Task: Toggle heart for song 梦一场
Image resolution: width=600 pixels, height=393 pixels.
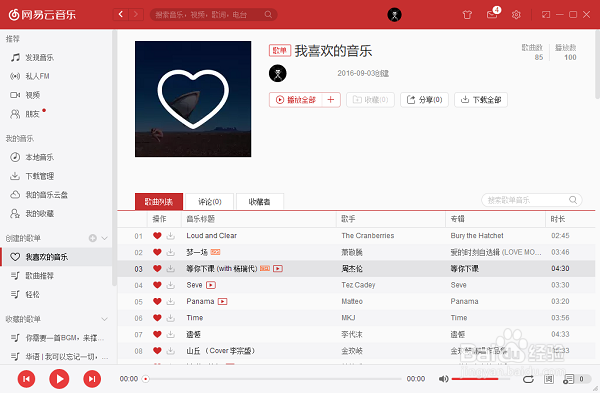Action: pyautogui.click(x=157, y=252)
